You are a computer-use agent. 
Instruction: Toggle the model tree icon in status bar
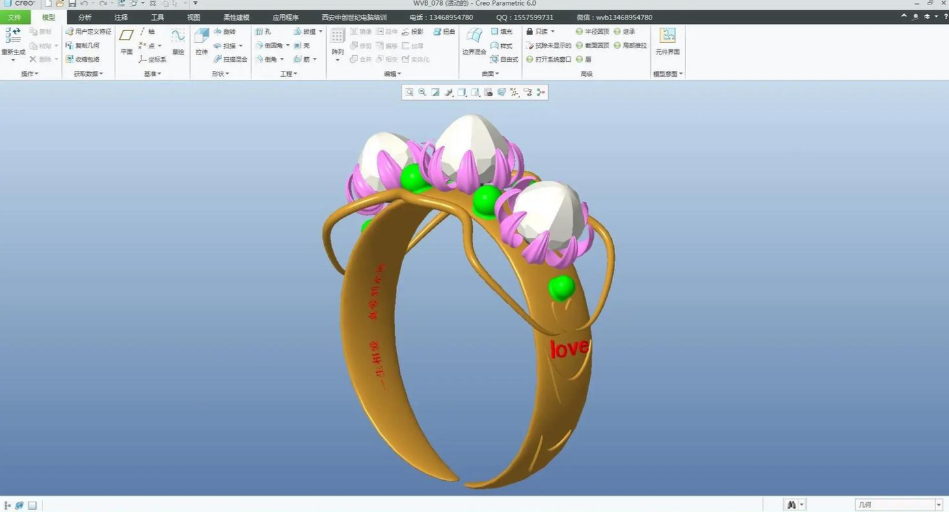pyautogui.click(x=7, y=505)
